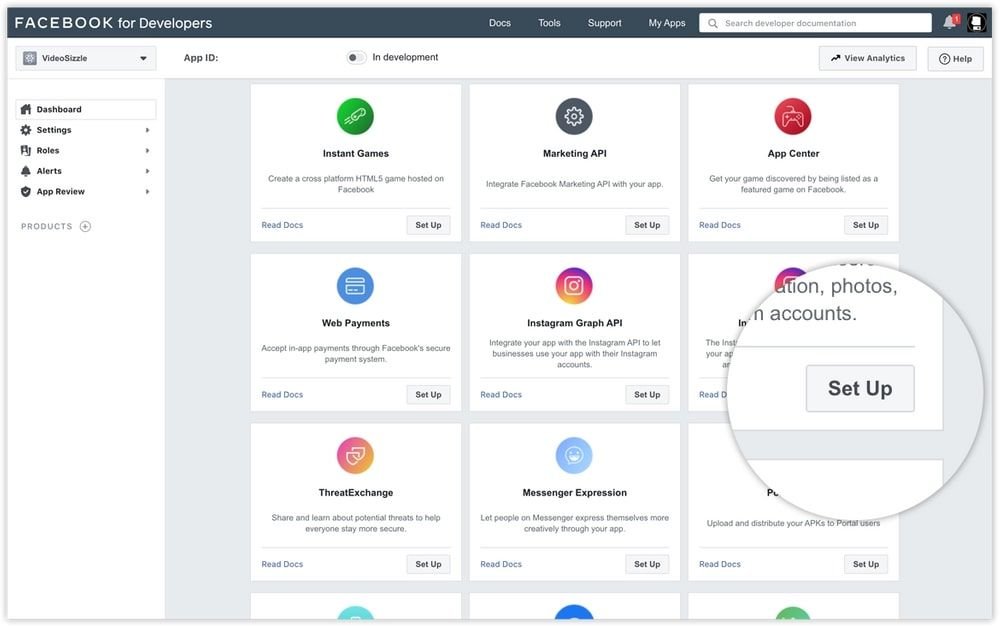Click the Marketing API gear icon
Viewport: 1000px width, 627px height.
tap(574, 116)
